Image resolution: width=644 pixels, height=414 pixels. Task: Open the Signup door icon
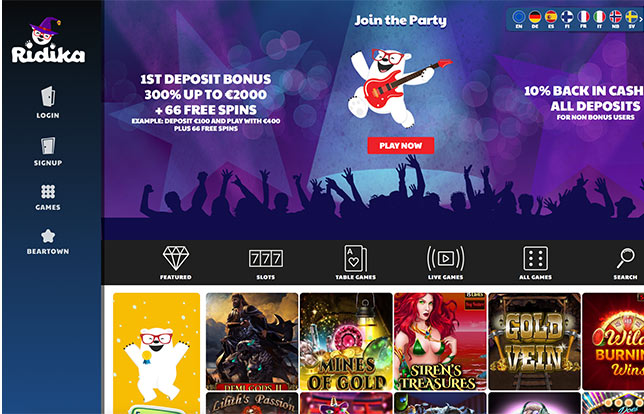[48, 146]
